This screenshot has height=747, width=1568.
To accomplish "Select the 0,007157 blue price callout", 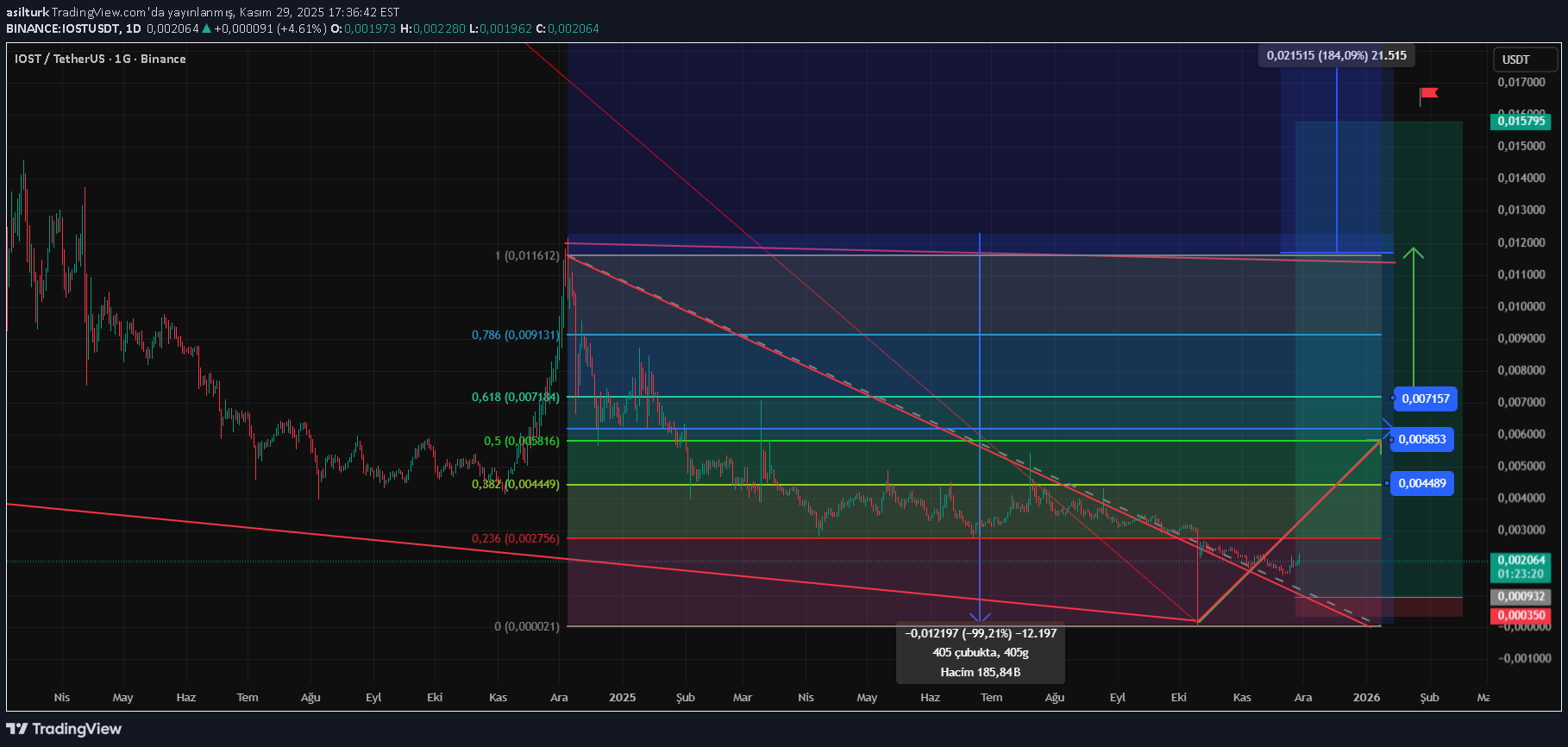I will pyautogui.click(x=1425, y=399).
